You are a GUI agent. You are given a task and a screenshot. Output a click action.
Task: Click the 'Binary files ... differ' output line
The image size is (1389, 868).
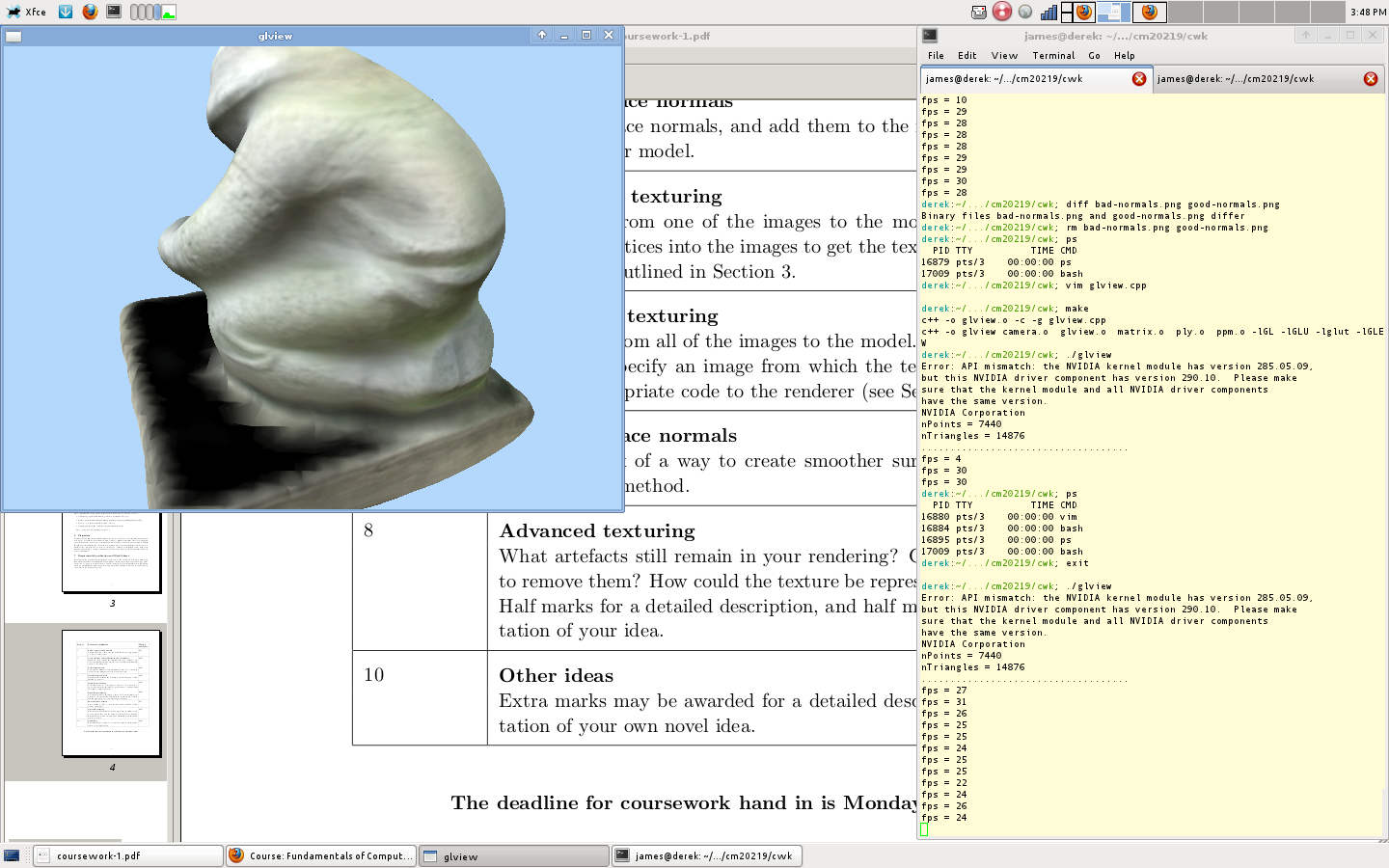click(1083, 216)
